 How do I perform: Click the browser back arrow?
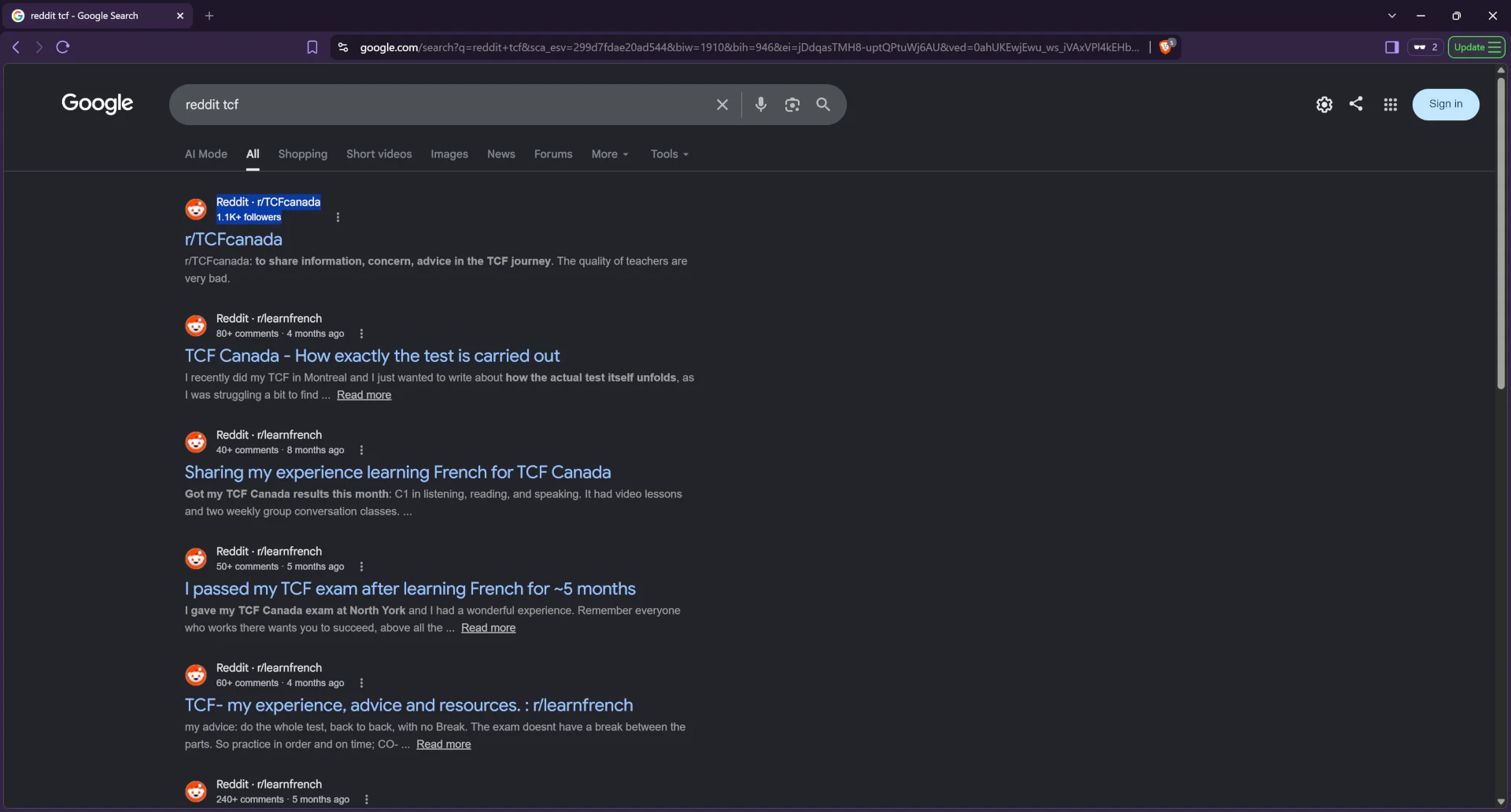pyautogui.click(x=16, y=47)
